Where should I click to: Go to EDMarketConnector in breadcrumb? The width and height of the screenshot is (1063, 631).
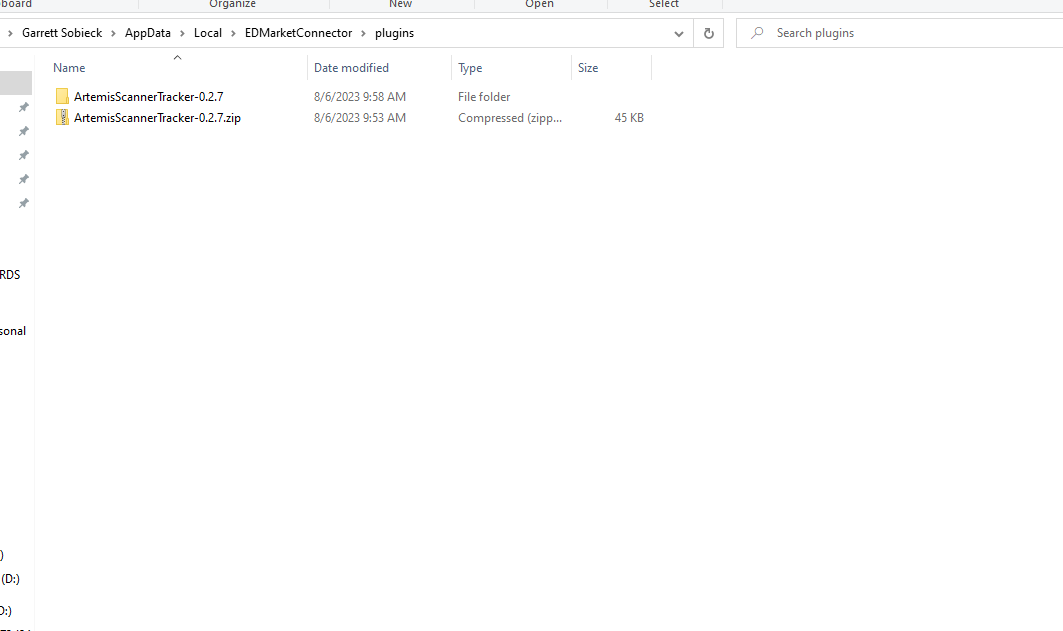coord(298,33)
